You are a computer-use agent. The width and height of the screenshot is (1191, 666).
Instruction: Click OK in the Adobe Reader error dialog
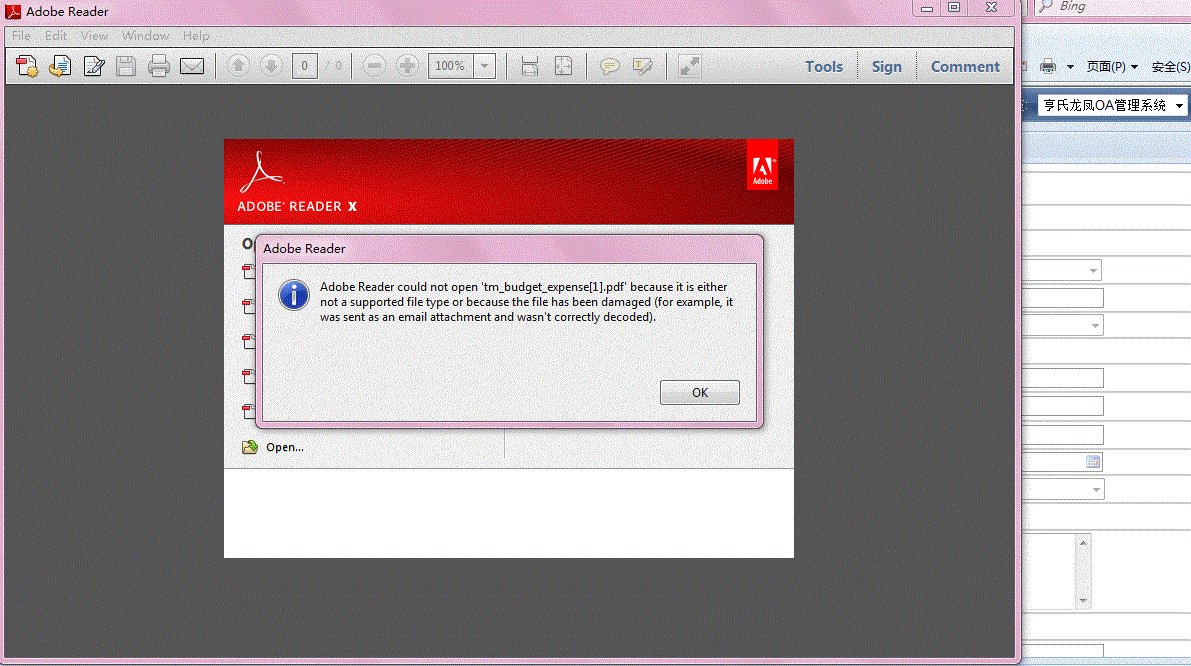pyautogui.click(x=700, y=393)
